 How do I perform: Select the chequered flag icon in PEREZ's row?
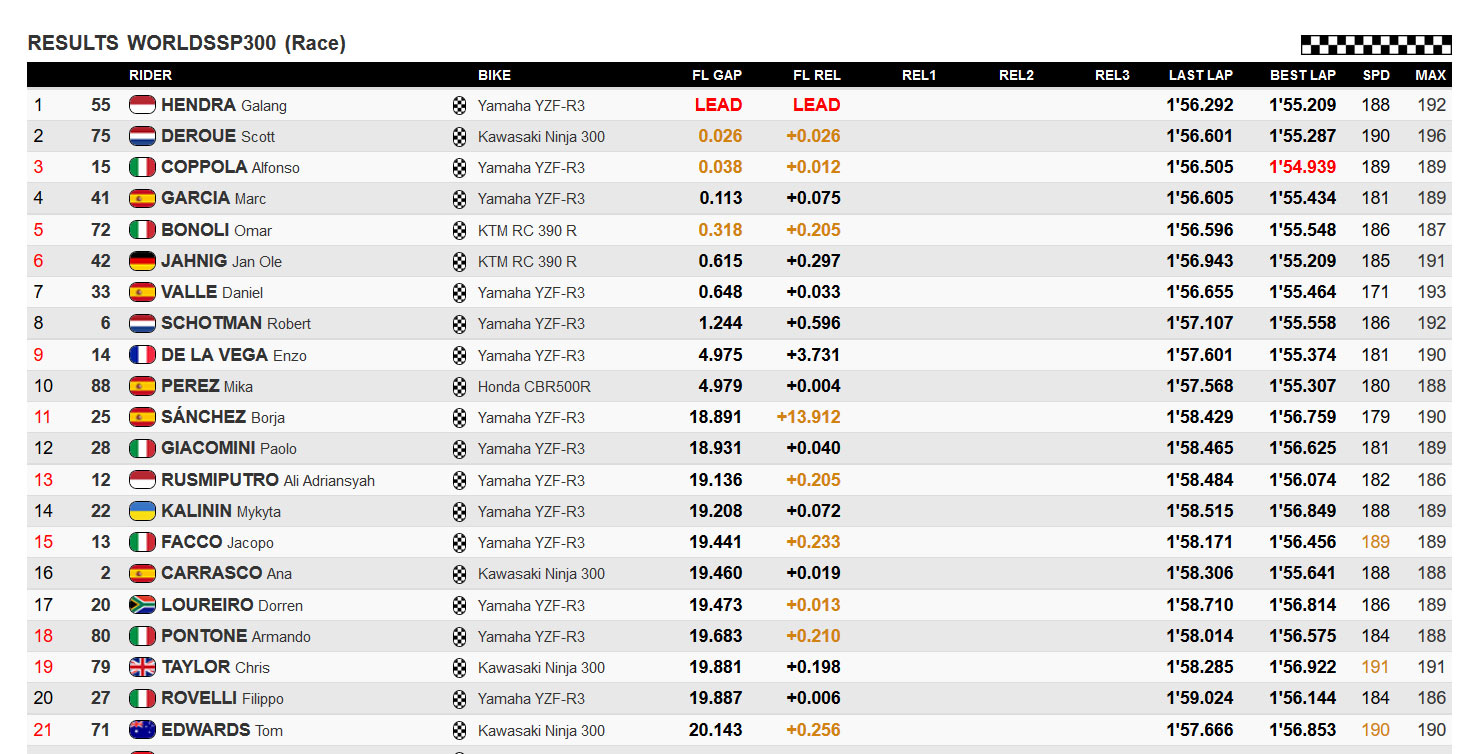(x=459, y=386)
